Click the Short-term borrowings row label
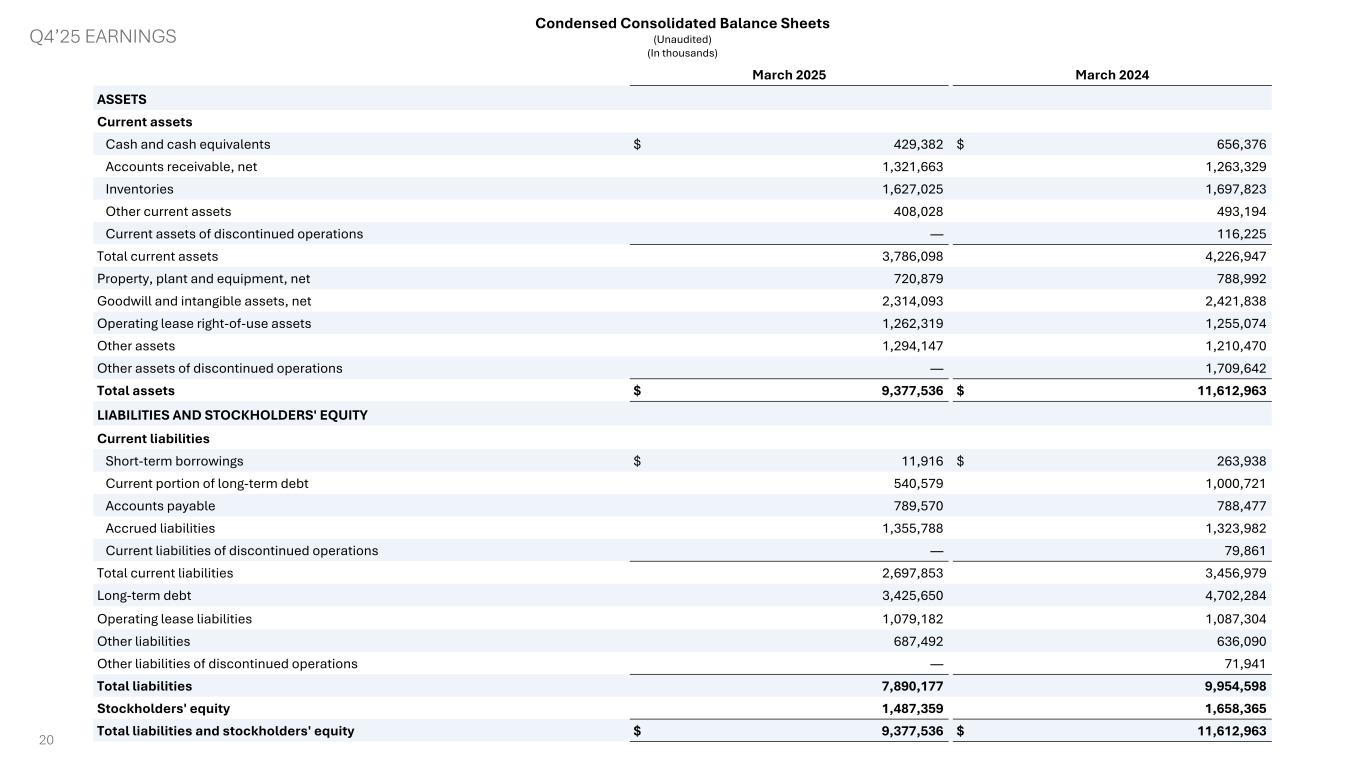The width and height of the screenshot is (1365, 768). [x=174, y=461]
